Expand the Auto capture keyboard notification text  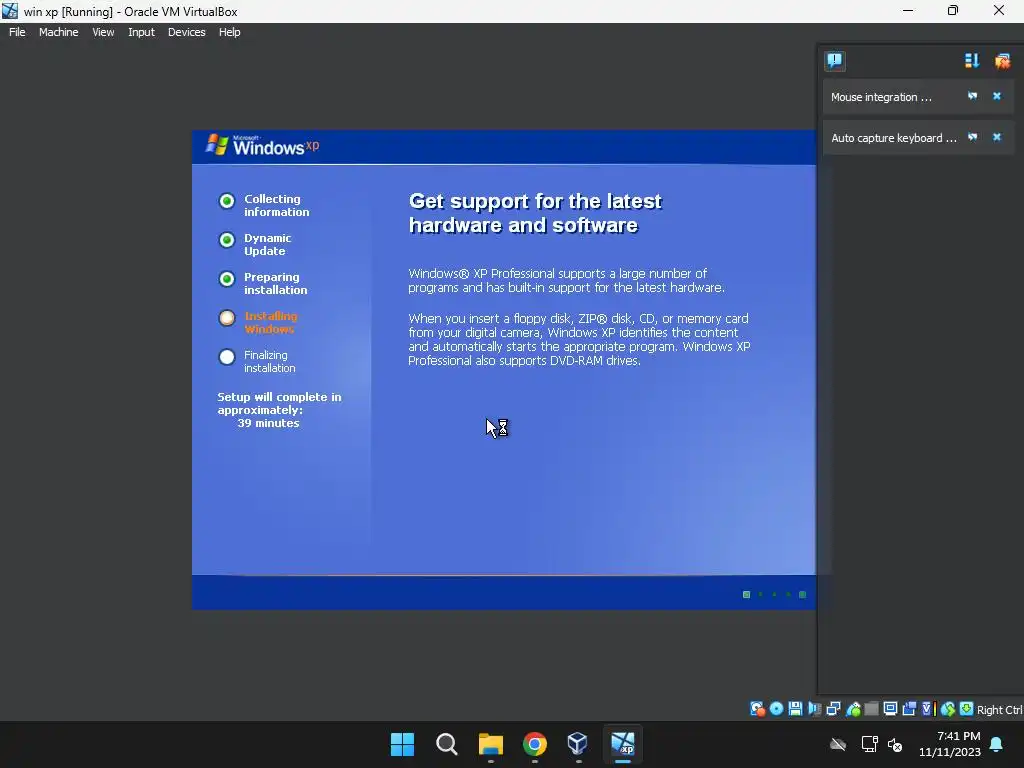click(x=893, y=138)
